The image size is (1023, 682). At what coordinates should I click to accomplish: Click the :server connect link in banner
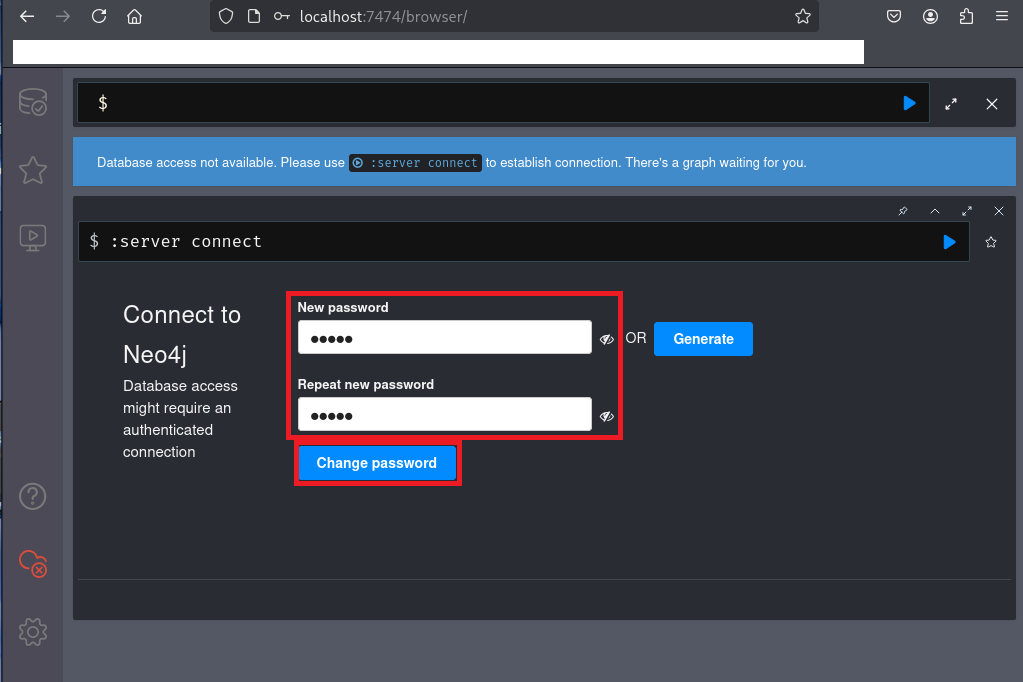coord(416,162)
